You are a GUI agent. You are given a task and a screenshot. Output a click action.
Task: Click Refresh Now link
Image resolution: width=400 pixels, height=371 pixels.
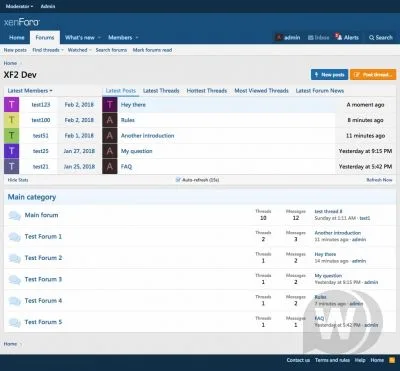[x=379, y=180]
